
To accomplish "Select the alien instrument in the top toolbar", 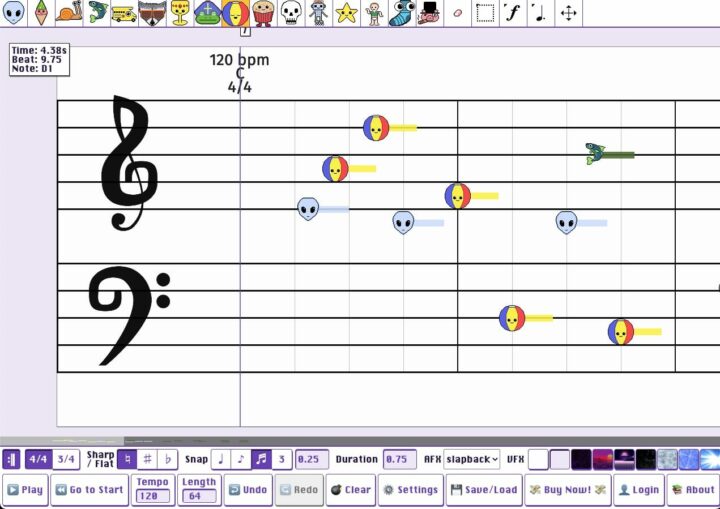I will 13,13.
